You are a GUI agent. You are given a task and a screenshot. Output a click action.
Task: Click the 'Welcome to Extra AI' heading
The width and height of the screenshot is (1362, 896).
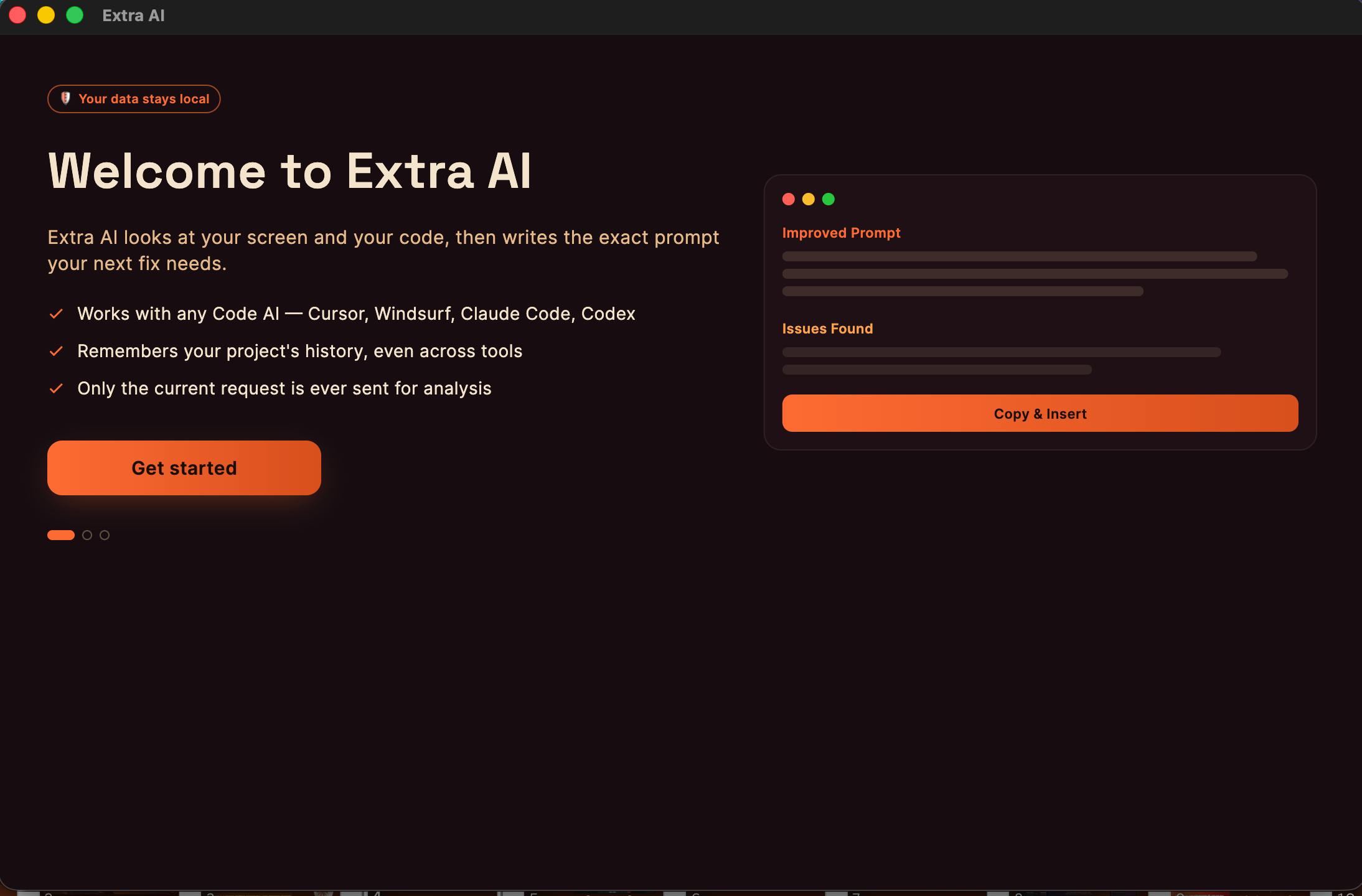(290, 170)
